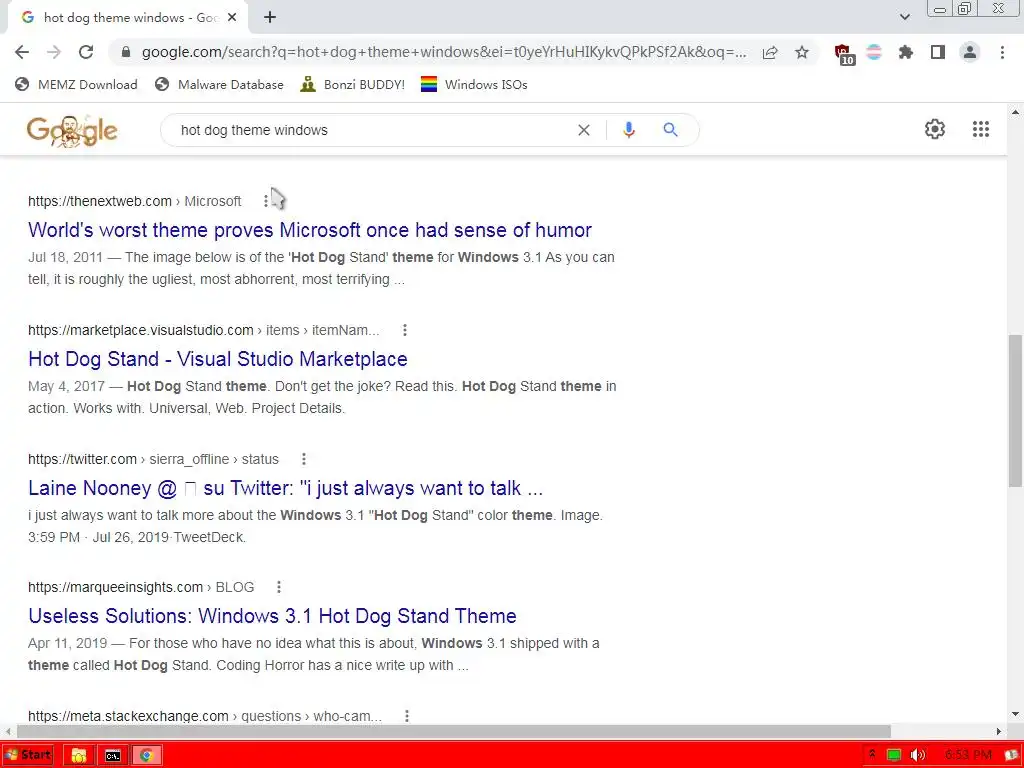
Task: Click the scroll up arrow
Action: coord(1015,112)
